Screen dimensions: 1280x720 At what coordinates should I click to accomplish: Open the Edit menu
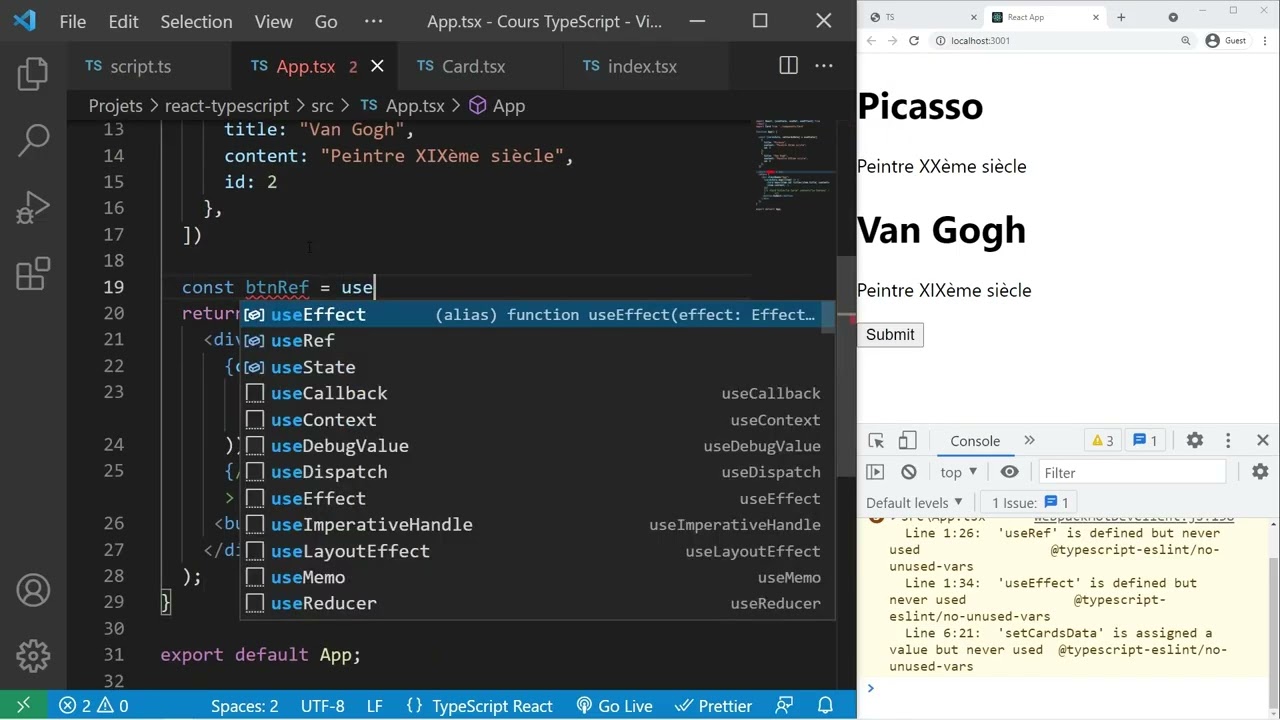(x=123, y=21)
